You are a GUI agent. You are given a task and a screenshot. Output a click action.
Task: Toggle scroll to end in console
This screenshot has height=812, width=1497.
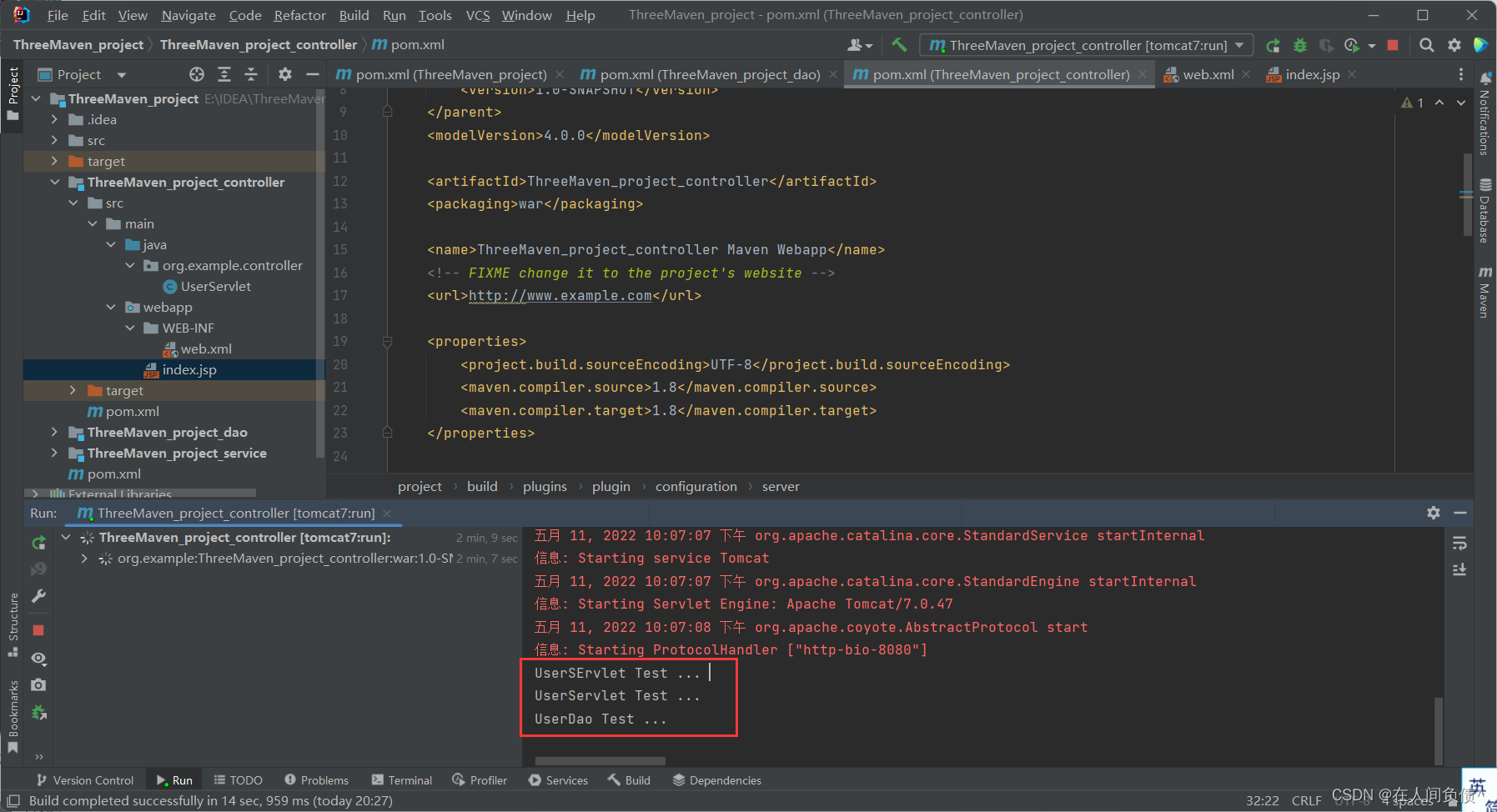[x=1459, y=569]
